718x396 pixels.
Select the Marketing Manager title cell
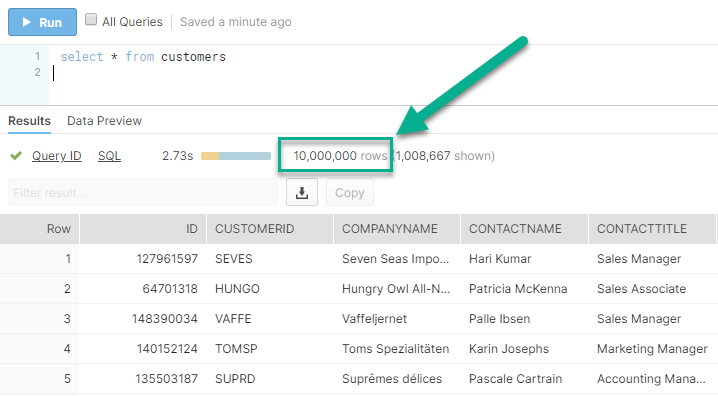pos(653,349)
